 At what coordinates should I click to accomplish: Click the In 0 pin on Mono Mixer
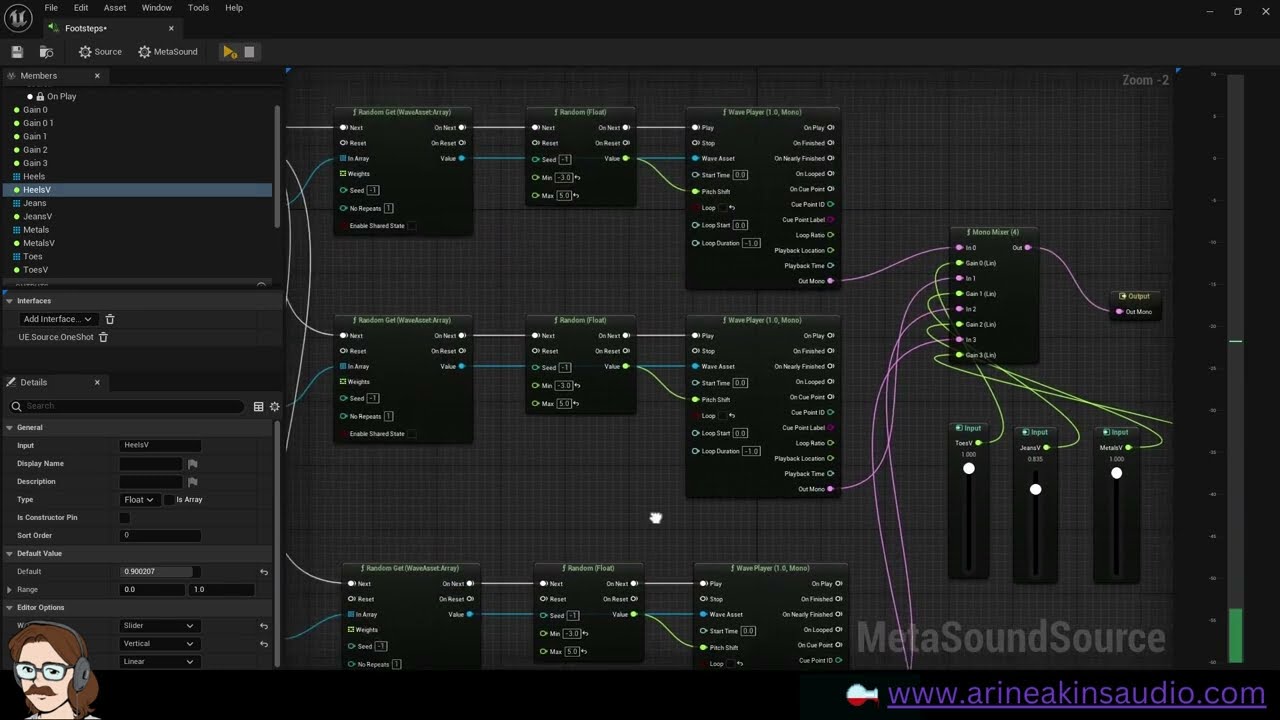click(x=958, y=248)
